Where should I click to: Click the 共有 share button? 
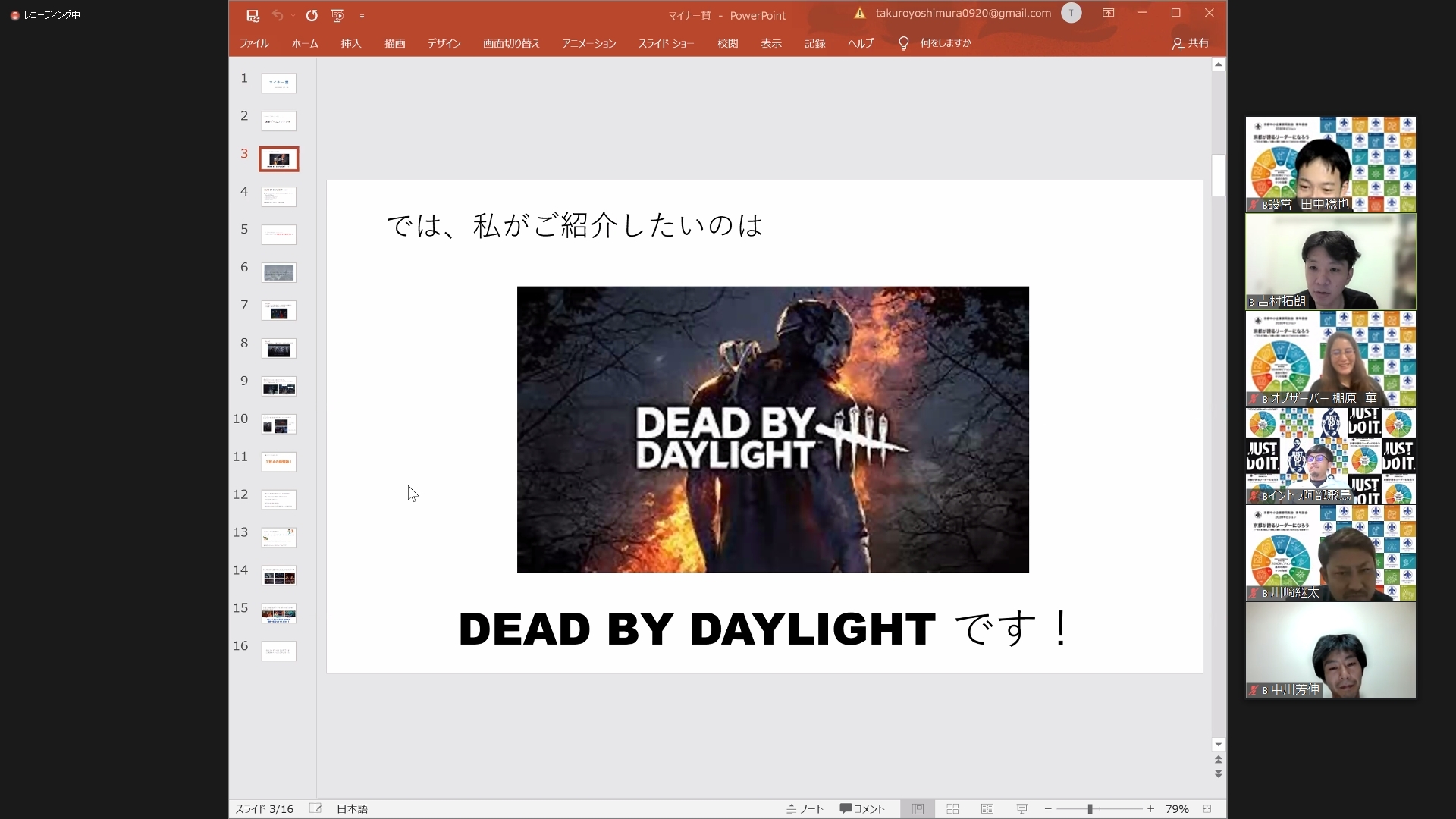coord(1191,43)
